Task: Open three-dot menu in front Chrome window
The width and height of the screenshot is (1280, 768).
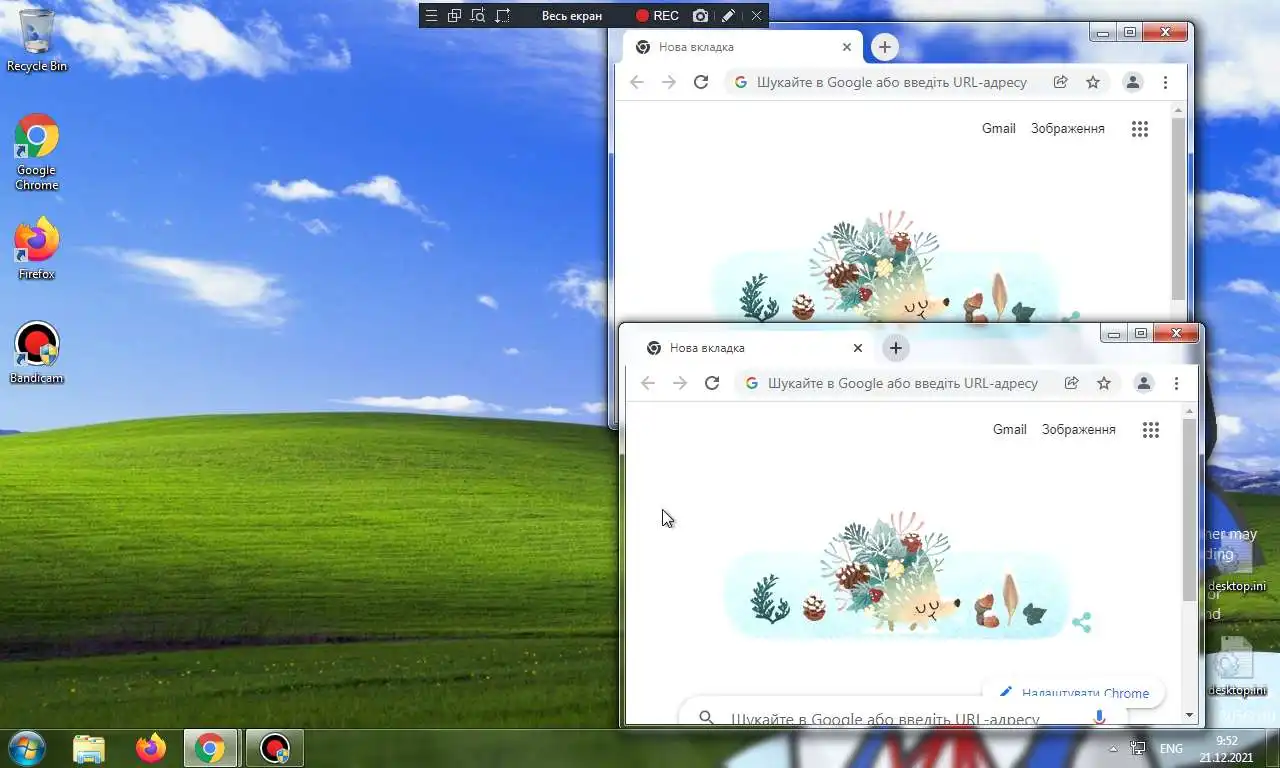Action: (x=1176, y=383)
